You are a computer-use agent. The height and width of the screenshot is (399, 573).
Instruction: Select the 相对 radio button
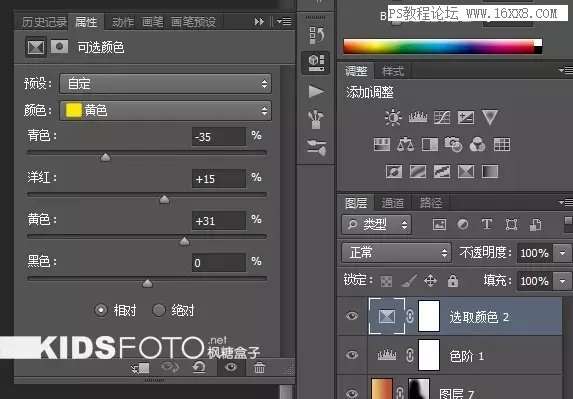tap(100, 310)
